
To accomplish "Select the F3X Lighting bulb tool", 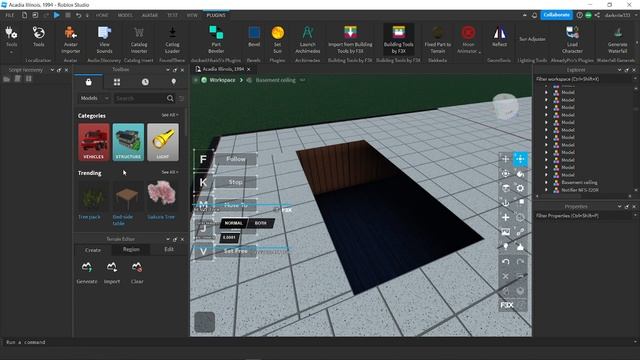I will (x=505, y=247).
